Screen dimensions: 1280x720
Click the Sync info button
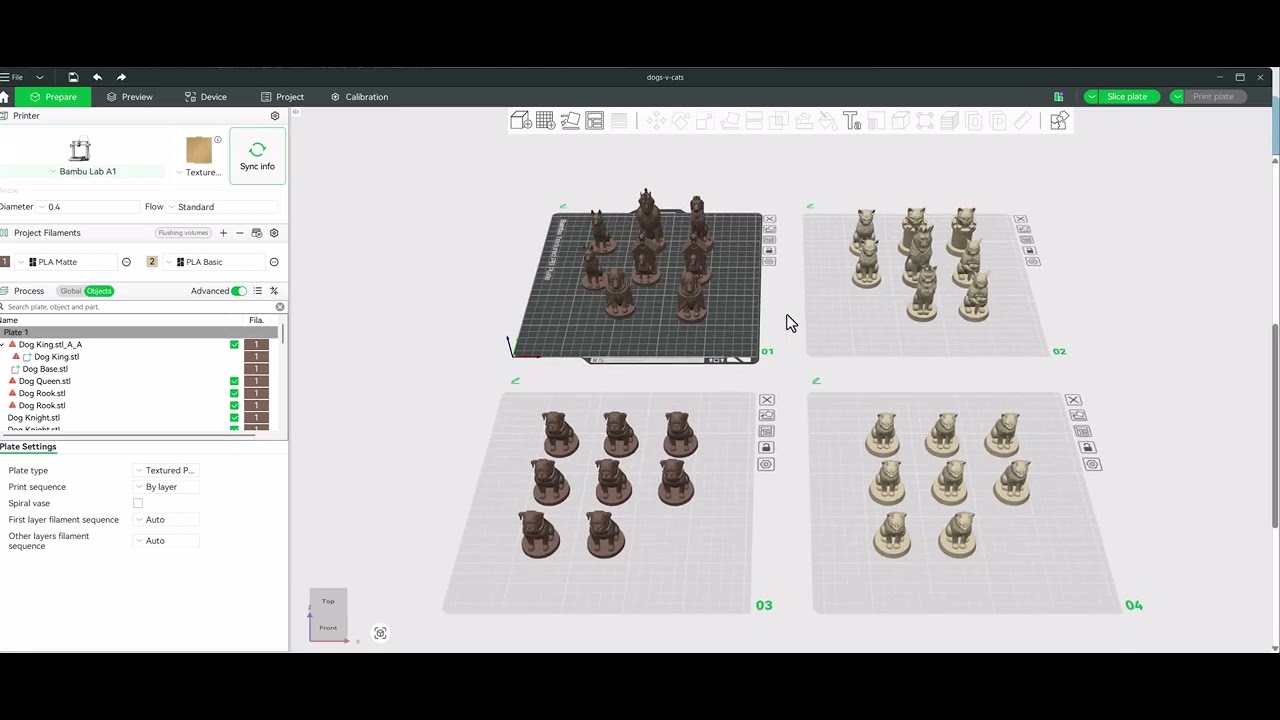pyautogui.click(x=257, y=156)
